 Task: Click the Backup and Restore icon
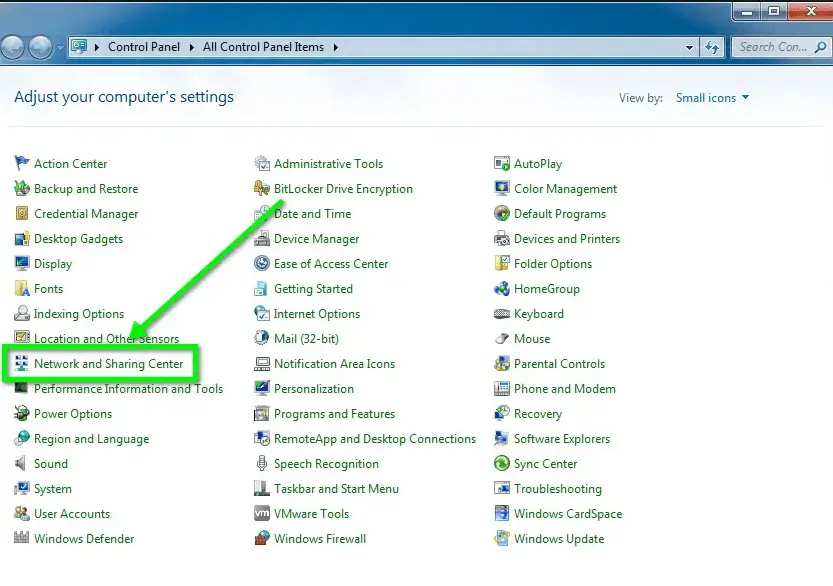[22, 188]
